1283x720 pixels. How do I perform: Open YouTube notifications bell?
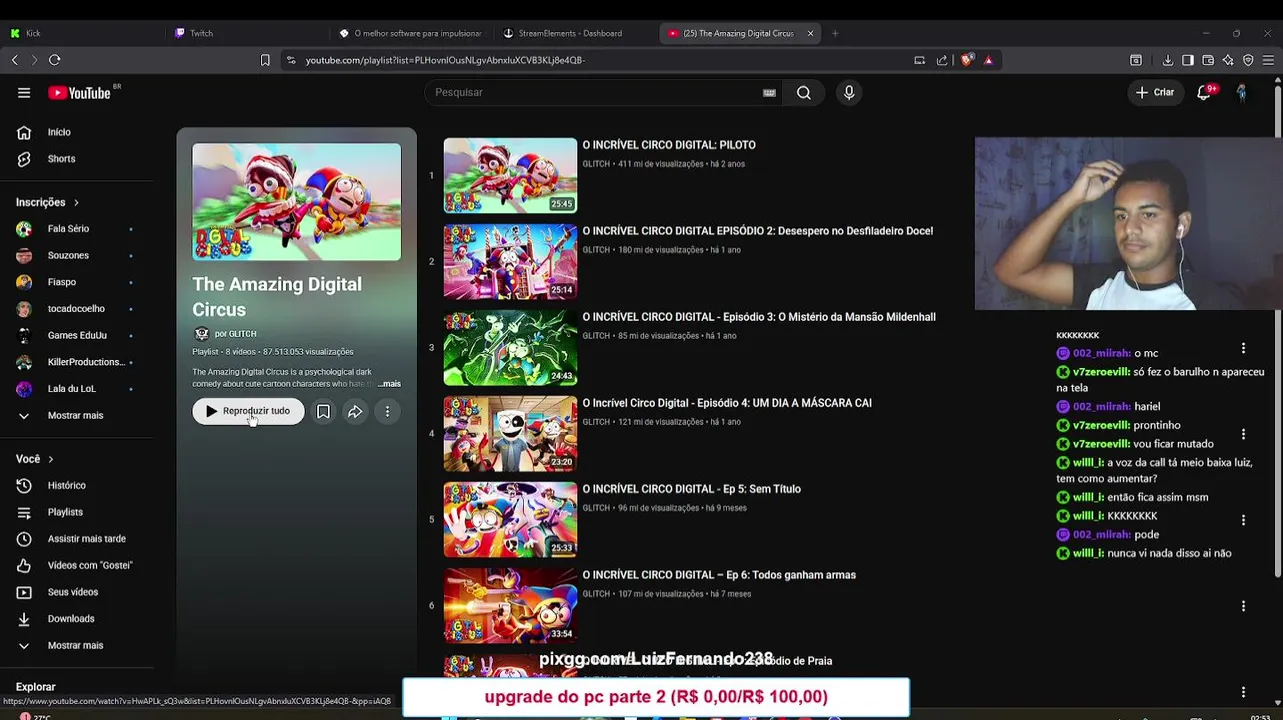point(1204,93)
